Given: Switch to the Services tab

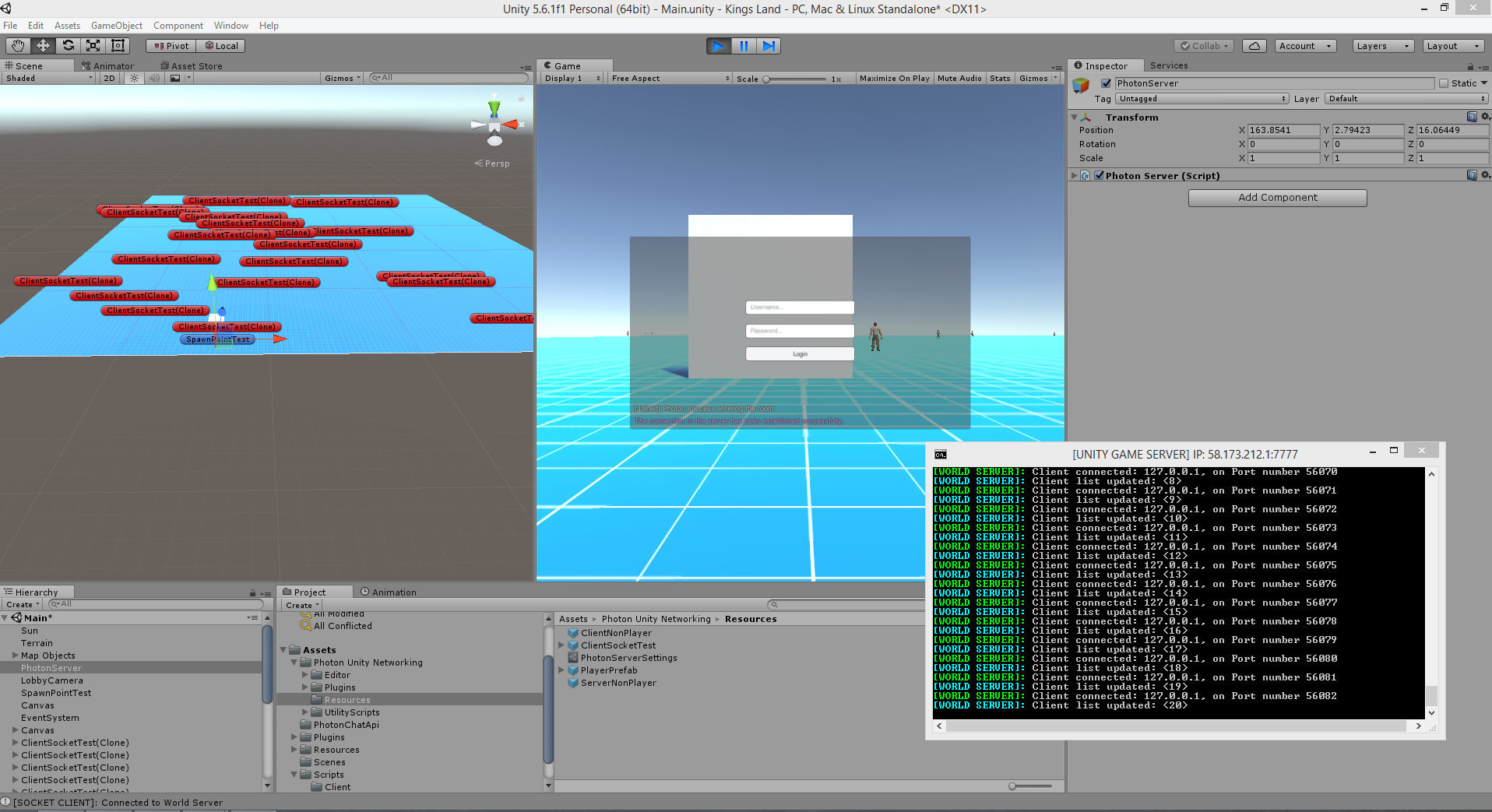Looking at the screenshot, I should (x=1169, y=66).
